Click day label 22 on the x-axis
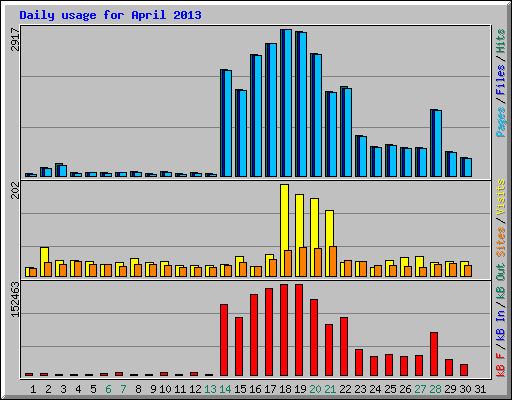This screenshot has width=512, height=400. point(345,389)
